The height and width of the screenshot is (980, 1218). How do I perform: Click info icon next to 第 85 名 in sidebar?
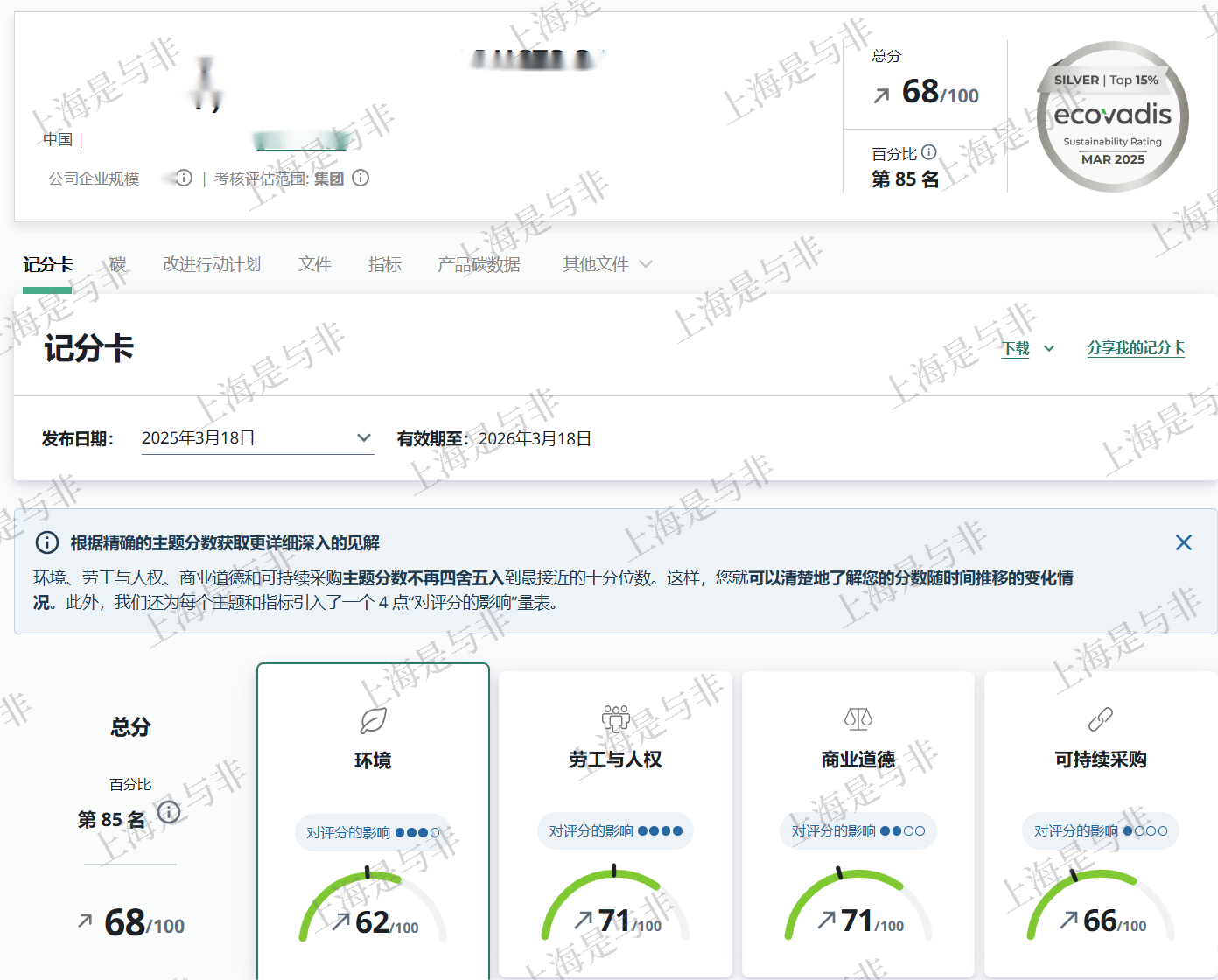point(169,813)
